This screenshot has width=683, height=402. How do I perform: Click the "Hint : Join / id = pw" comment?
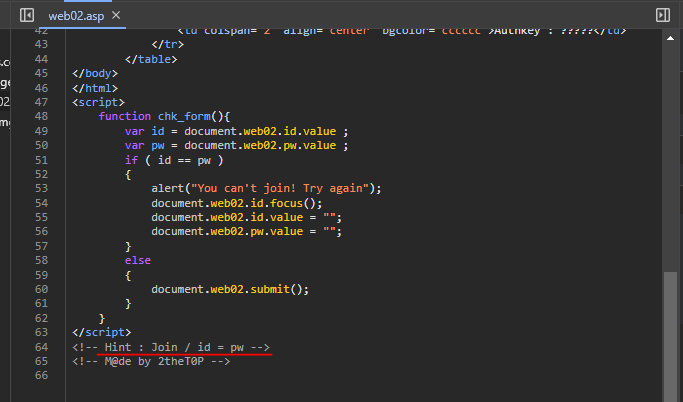click(171, 347)
